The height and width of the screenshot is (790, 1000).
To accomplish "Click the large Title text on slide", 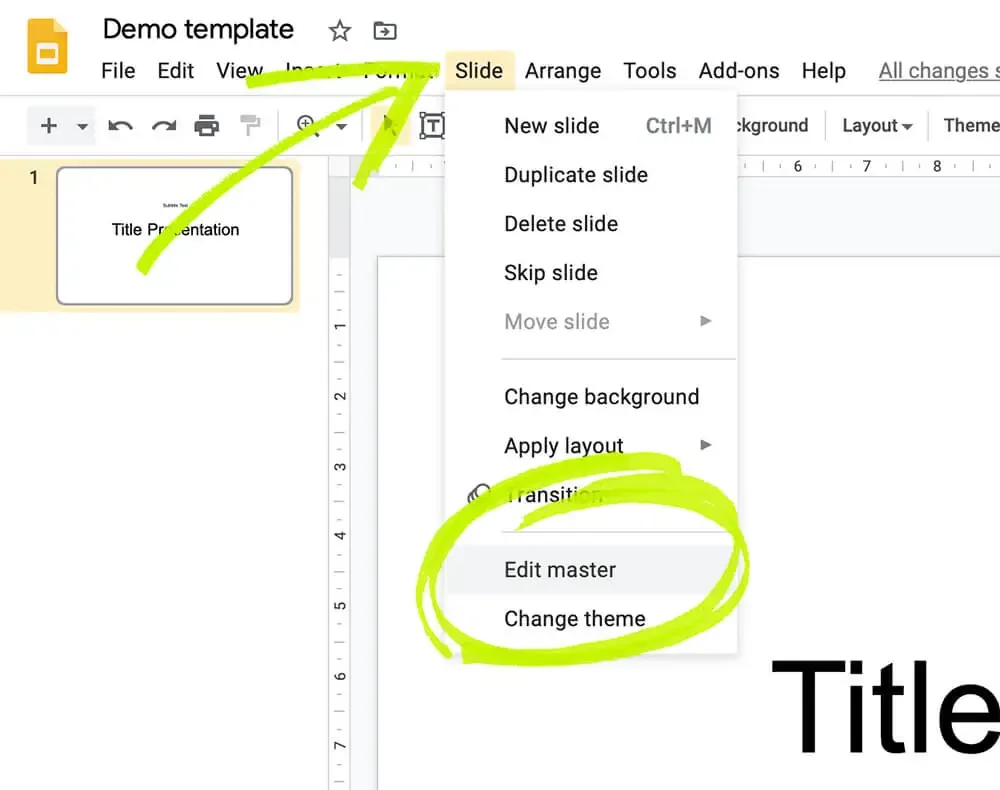I will tap(885, 706).
